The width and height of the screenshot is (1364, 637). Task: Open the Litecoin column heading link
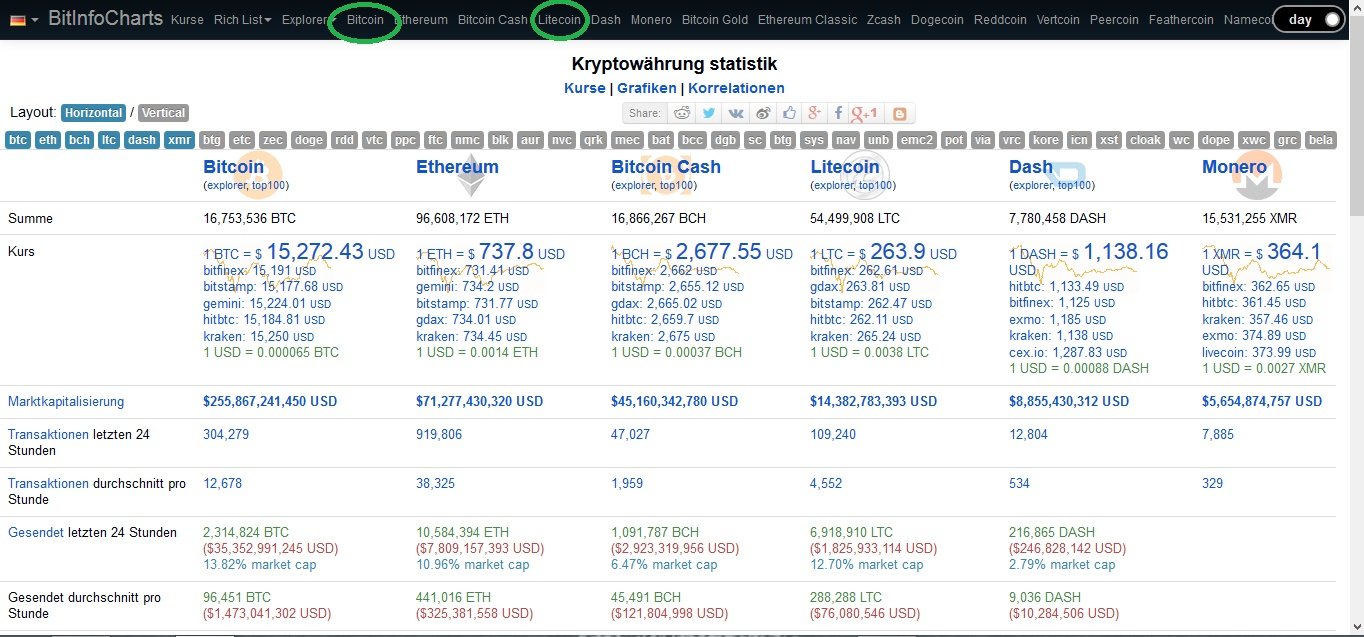click(845, 167)
